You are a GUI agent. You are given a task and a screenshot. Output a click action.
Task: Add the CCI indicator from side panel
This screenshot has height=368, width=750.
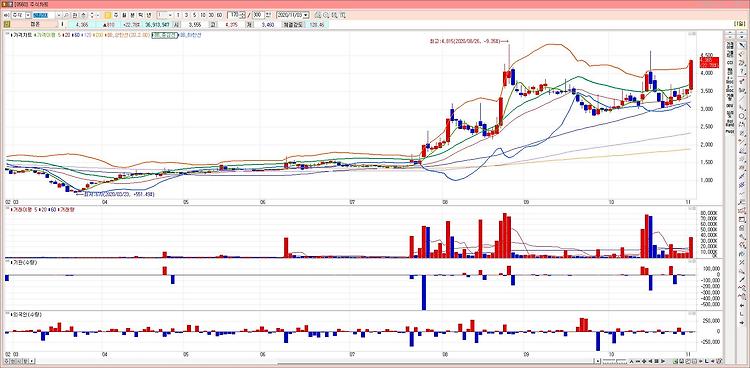click(730, 62)
